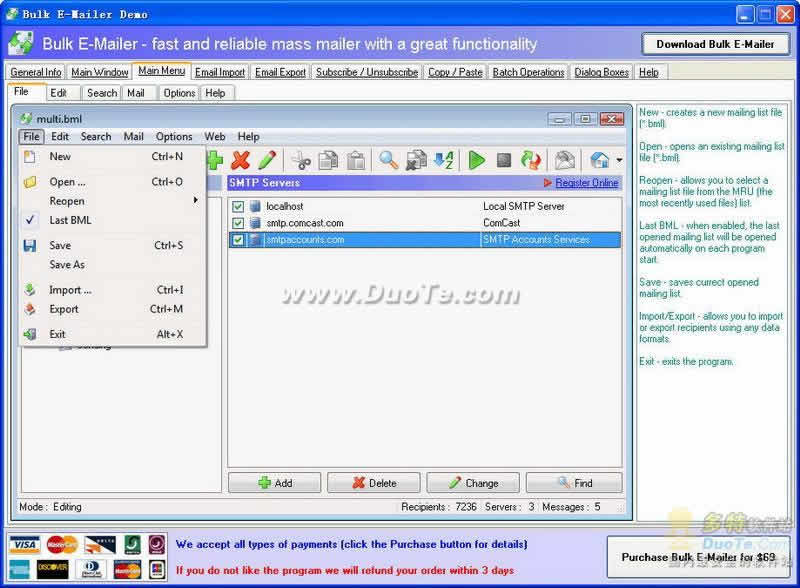This screenshot has width=800, height=588.
Task: Open the Options menu in multi.bml window
Action: click(174, 136)
